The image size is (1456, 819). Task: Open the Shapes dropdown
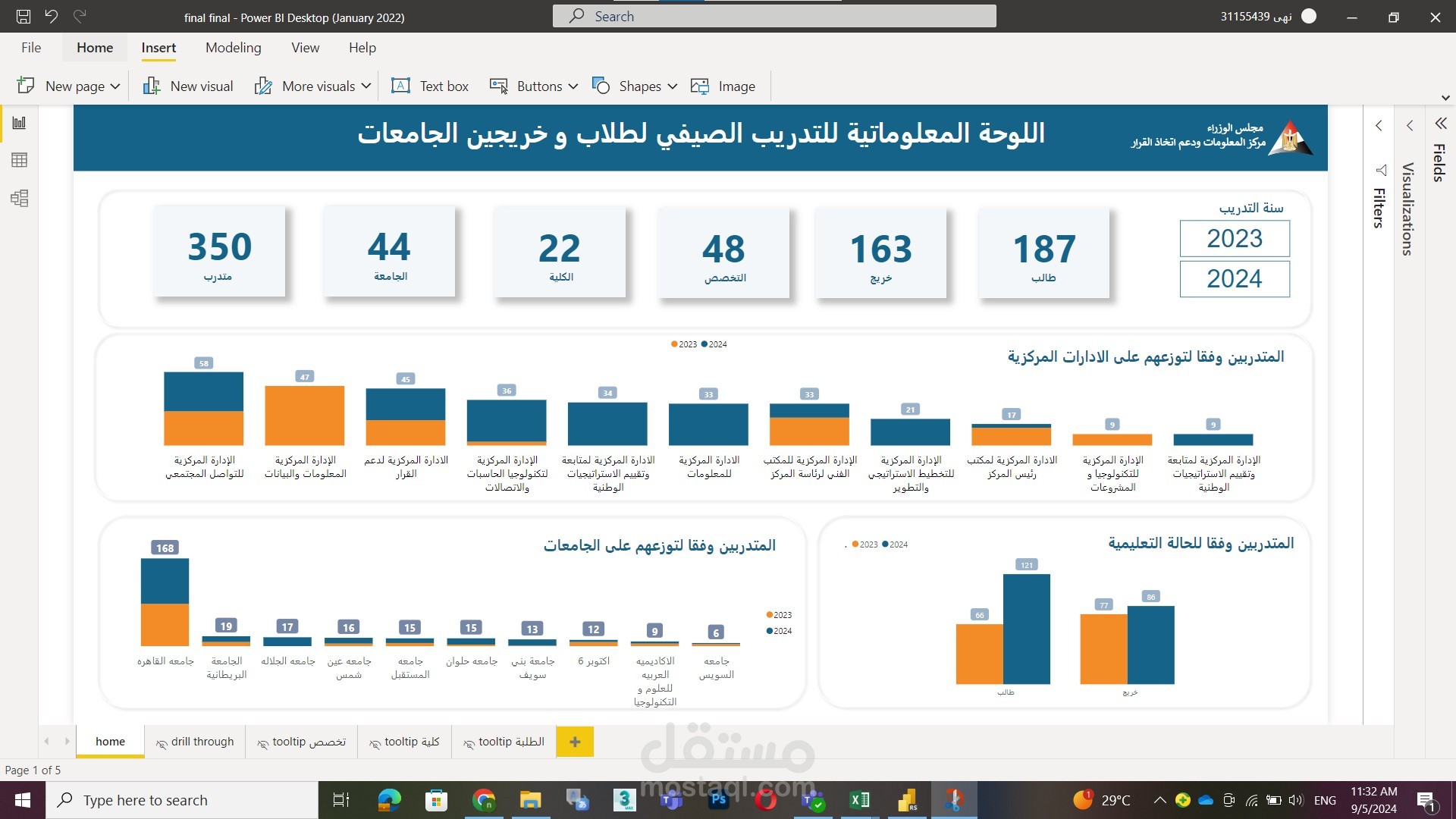[672, 86]
